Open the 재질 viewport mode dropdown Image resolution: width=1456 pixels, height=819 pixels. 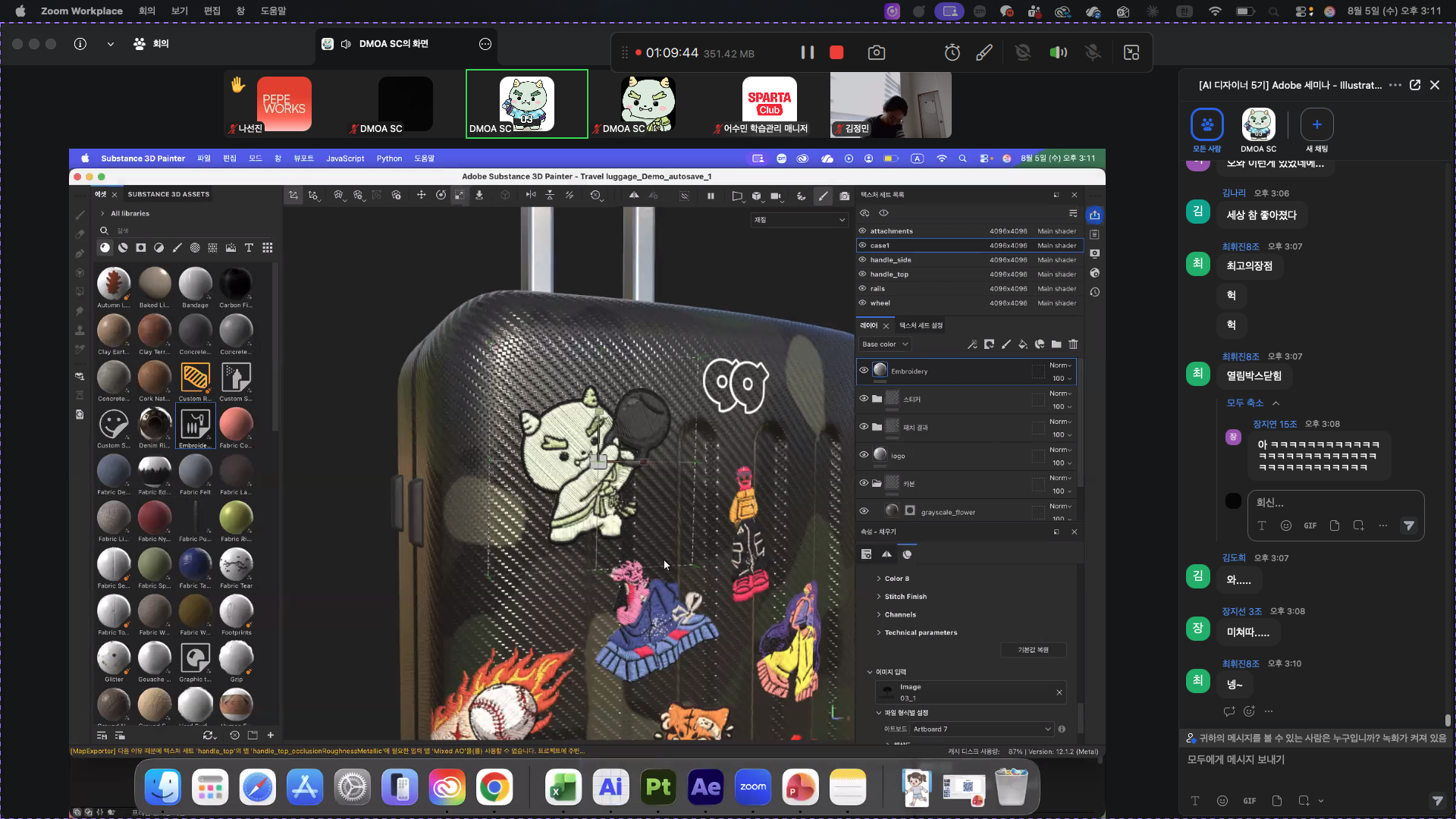799,220
